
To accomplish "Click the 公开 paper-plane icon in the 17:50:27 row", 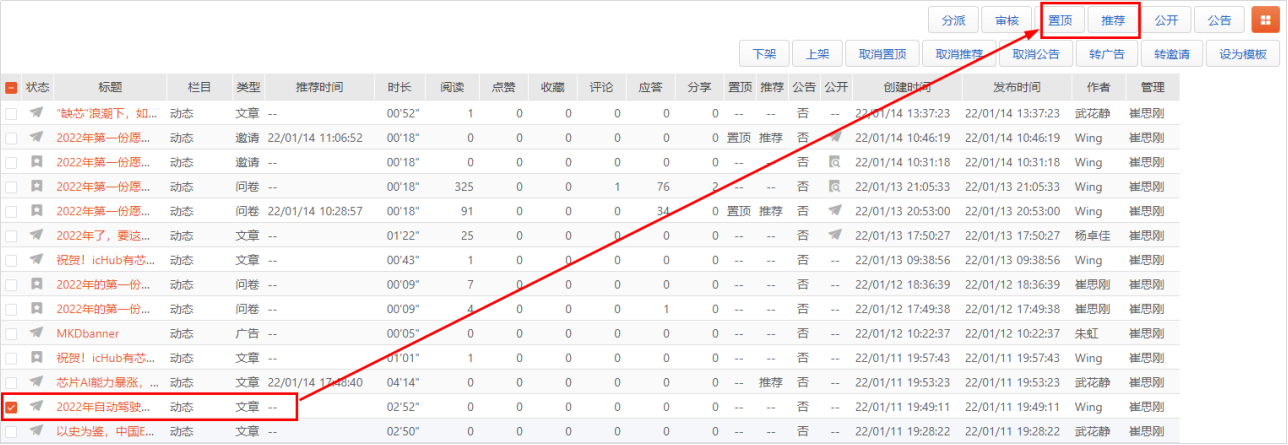I will pyautogui.click(x=835, y=235).
